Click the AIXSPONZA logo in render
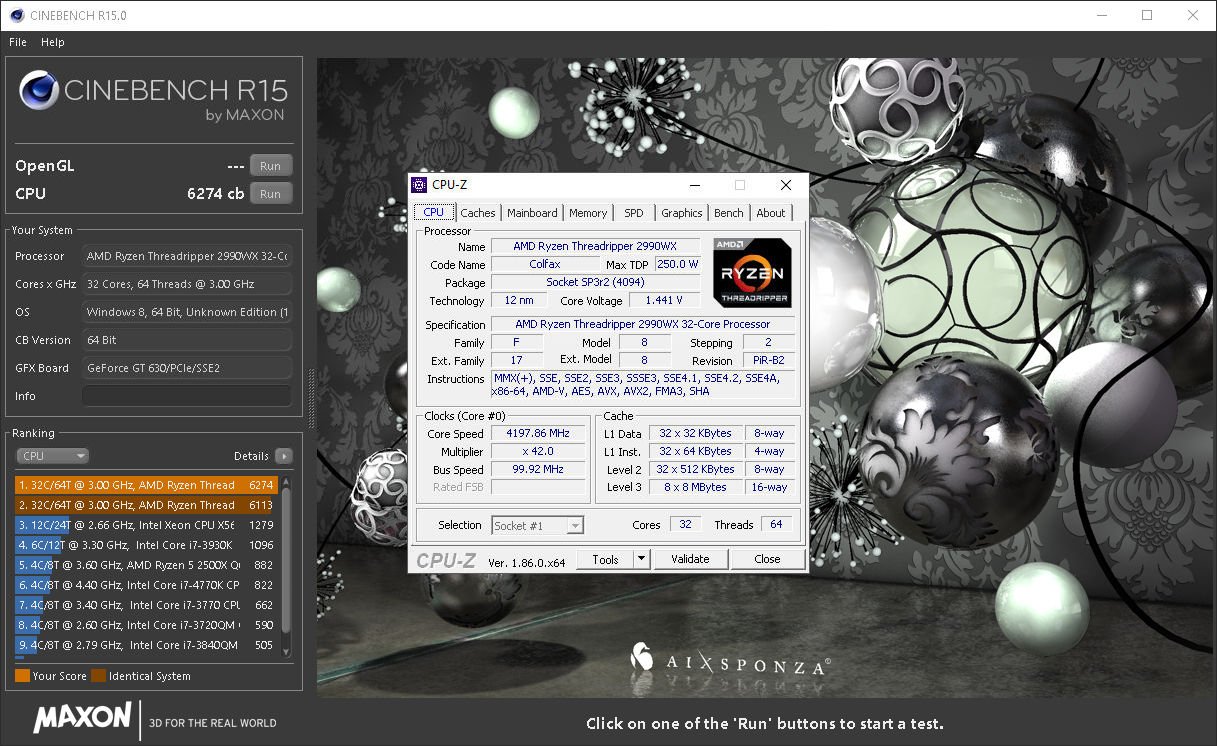Screen dimensions: 1217x746 point(730,660)
